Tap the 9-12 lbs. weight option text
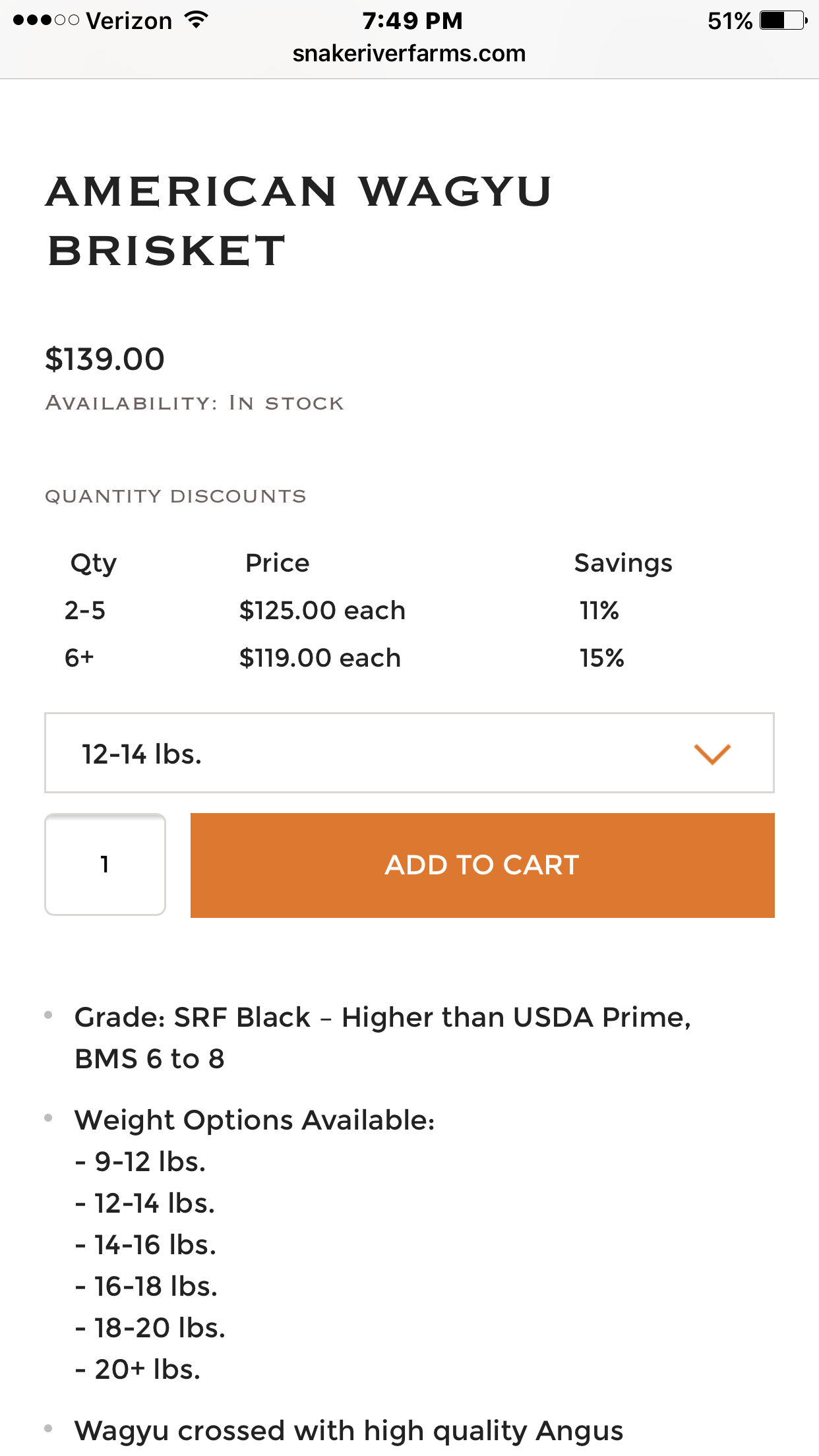 click(x=150, y=1162)
